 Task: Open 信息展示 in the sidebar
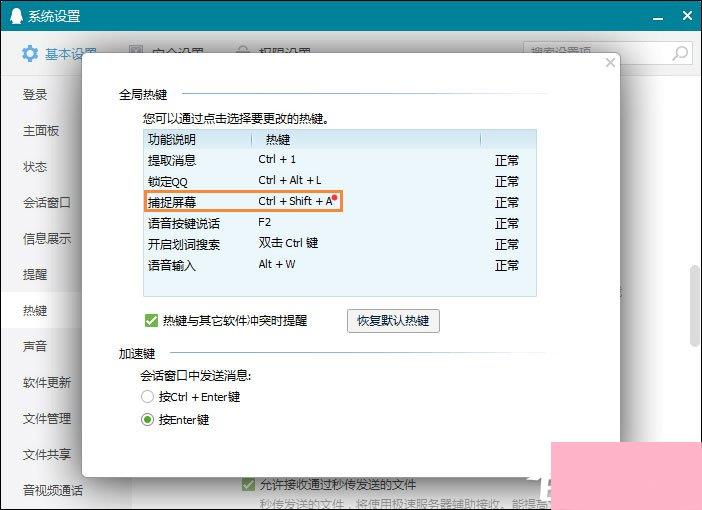tap(47, 238)
